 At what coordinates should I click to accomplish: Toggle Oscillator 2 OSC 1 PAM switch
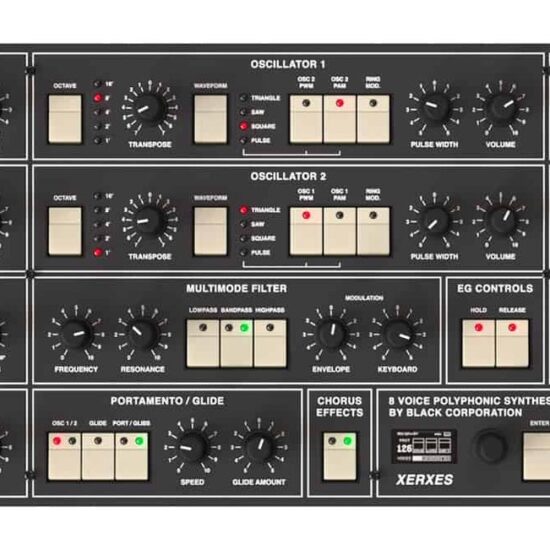coord(340,231)
